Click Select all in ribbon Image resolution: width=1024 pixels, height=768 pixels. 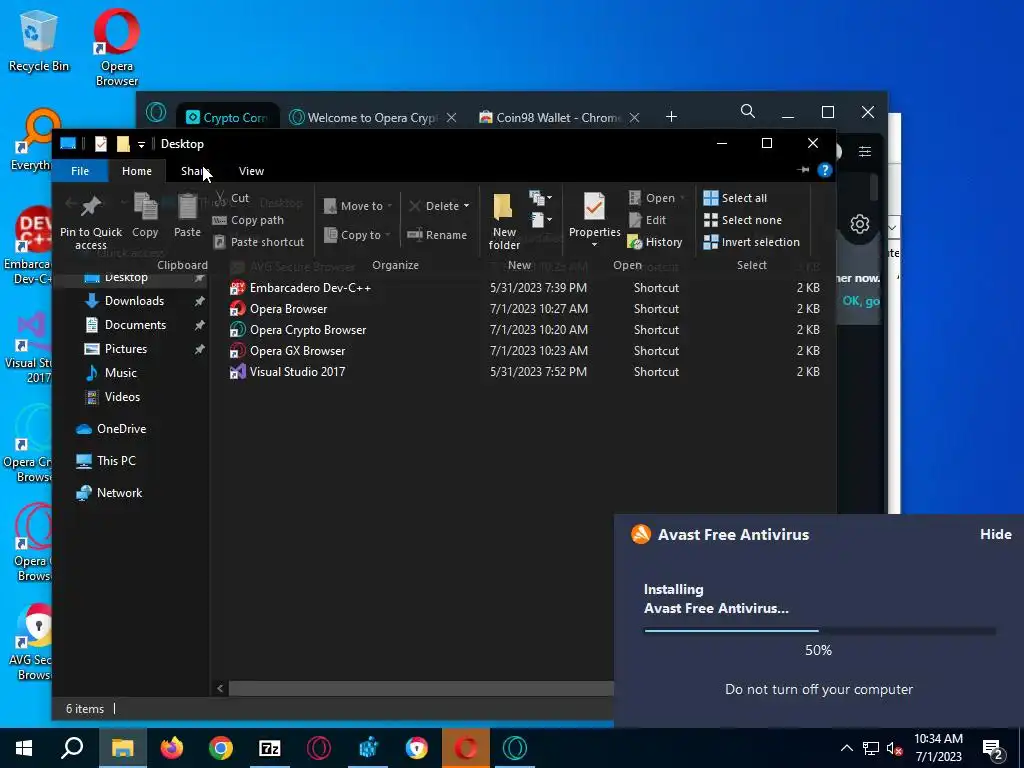coord(735,198)
